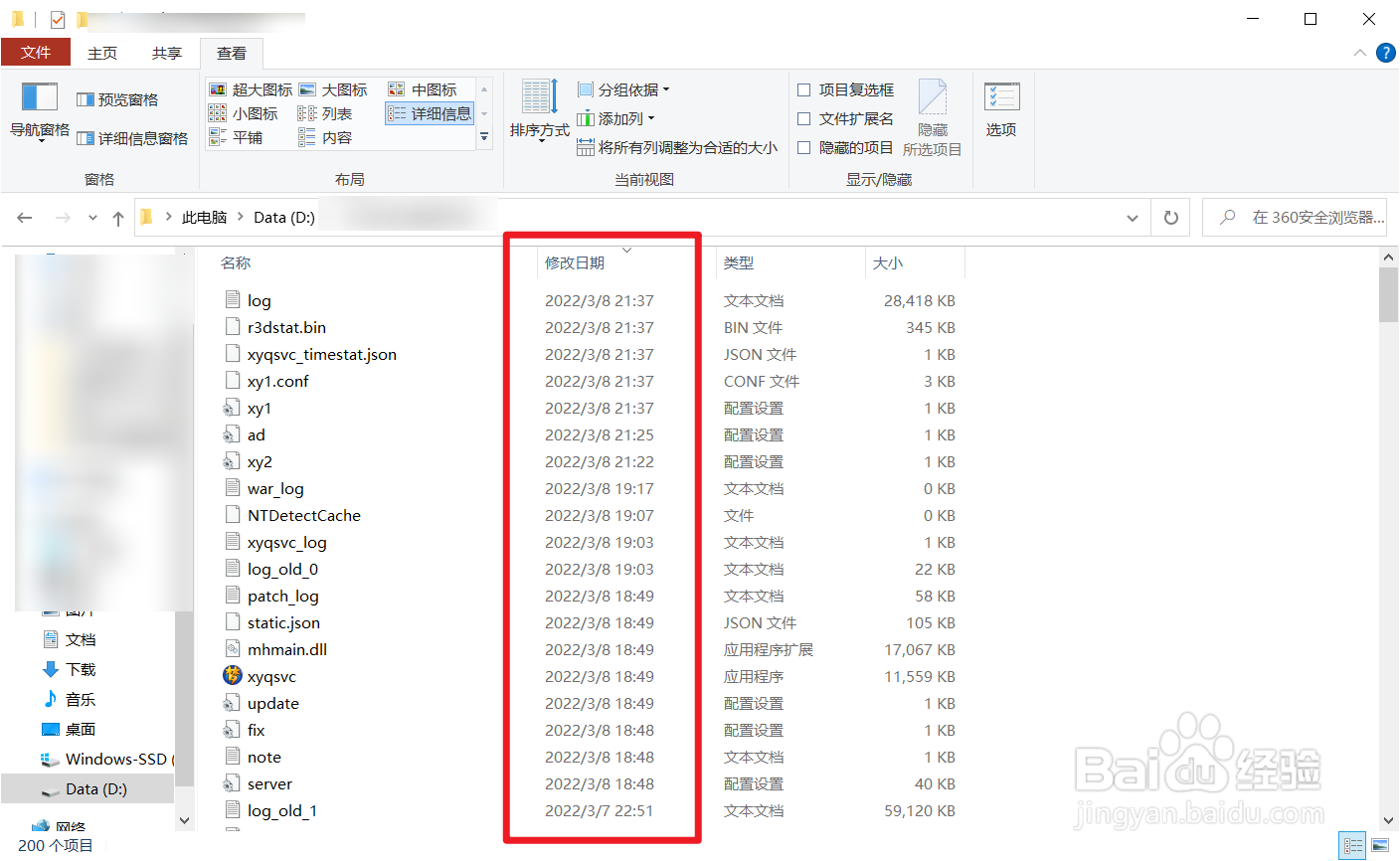This screenshot has width=1400, height=861.
Task: Expand the 添加列 add columns dropdown
Action: 615,117
